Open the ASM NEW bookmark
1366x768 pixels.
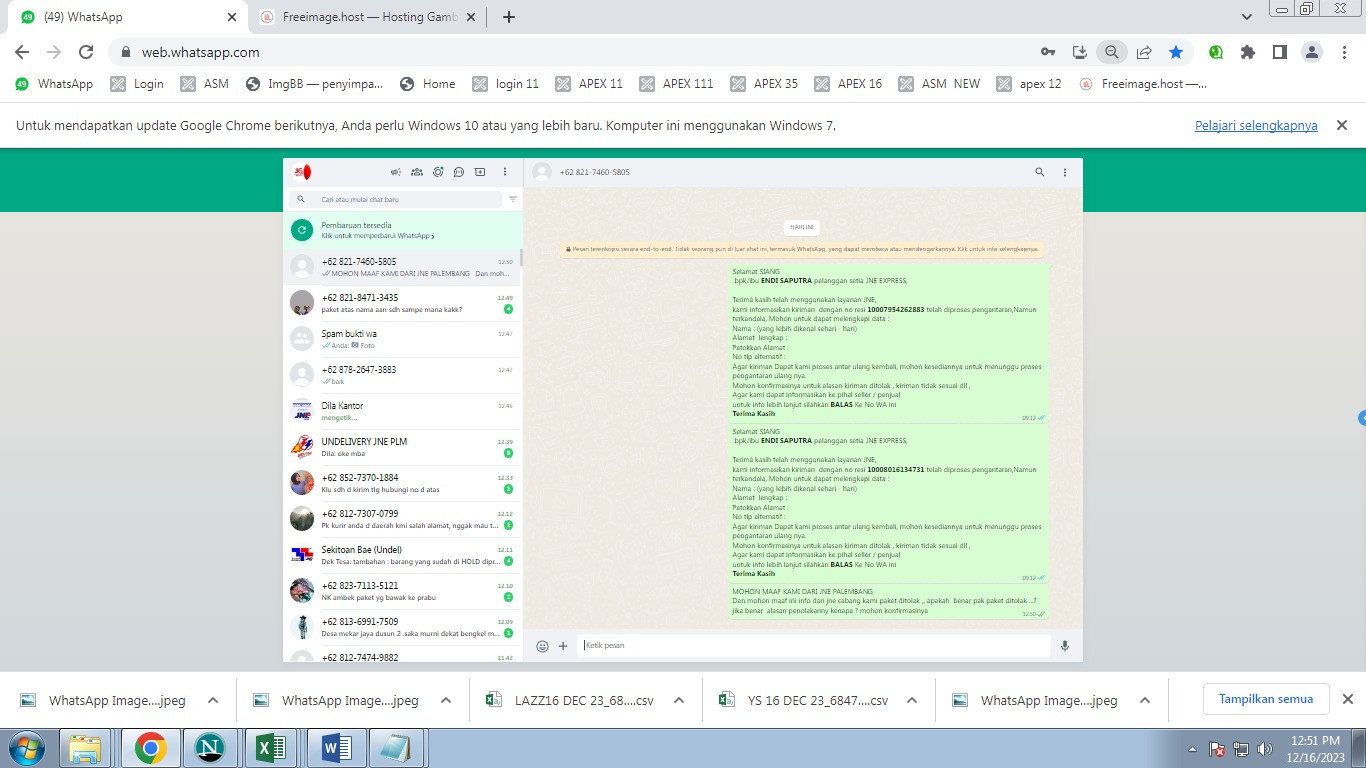coord(939,84)
